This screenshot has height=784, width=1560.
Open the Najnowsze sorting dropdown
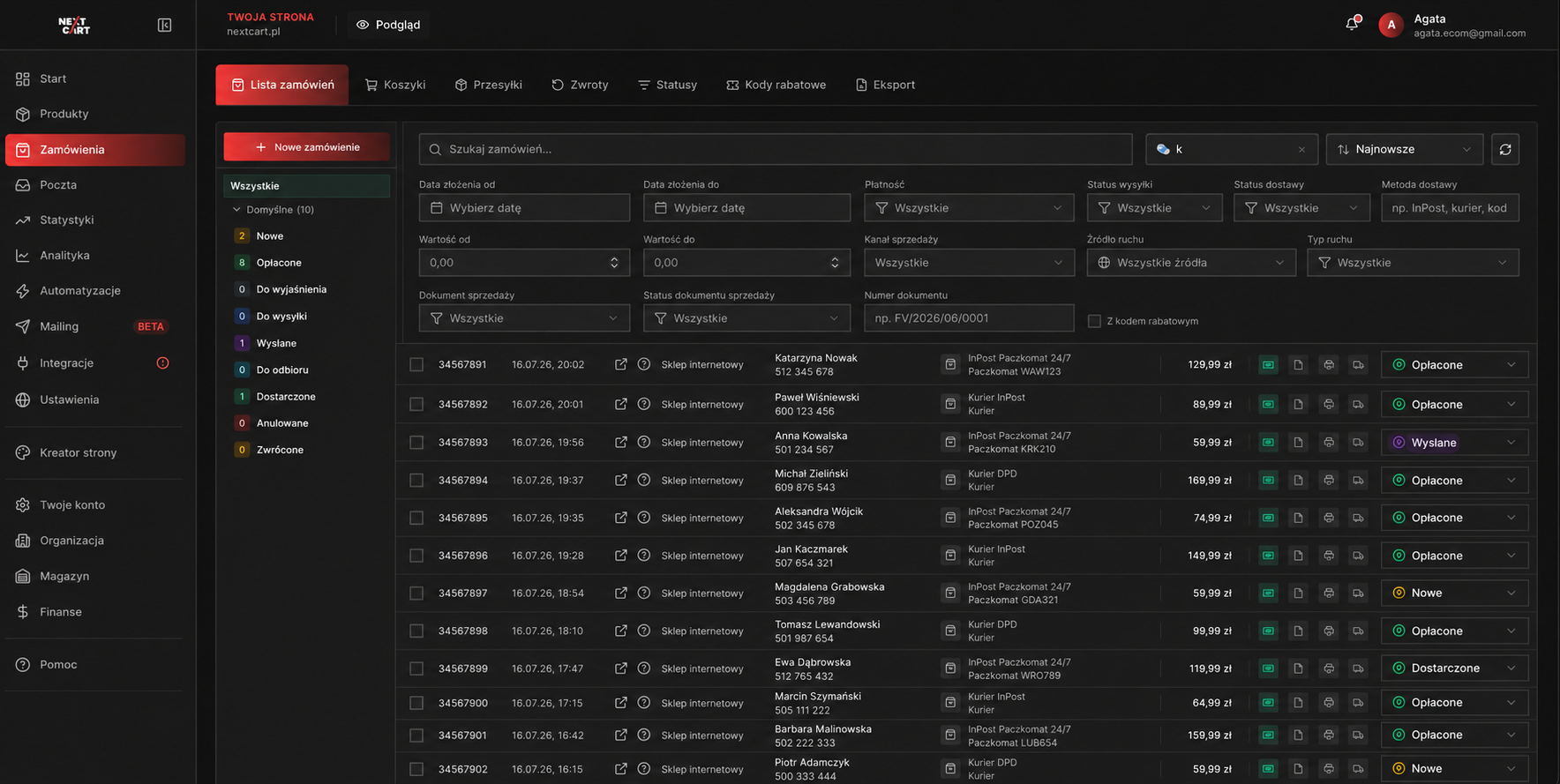point(1405,149)
